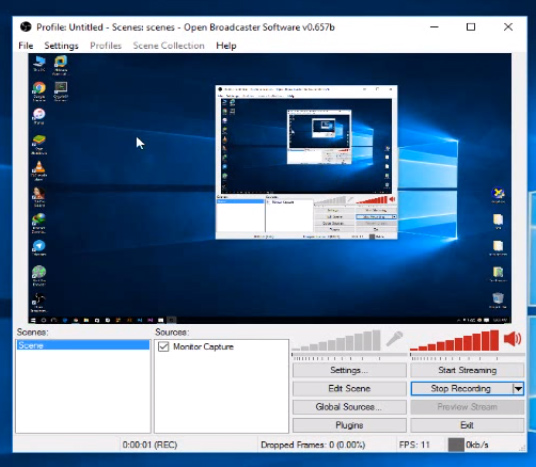536x467 pixels.
Task: Click the 'FPS: 11' status text
Action: click(x=414, y=445)
